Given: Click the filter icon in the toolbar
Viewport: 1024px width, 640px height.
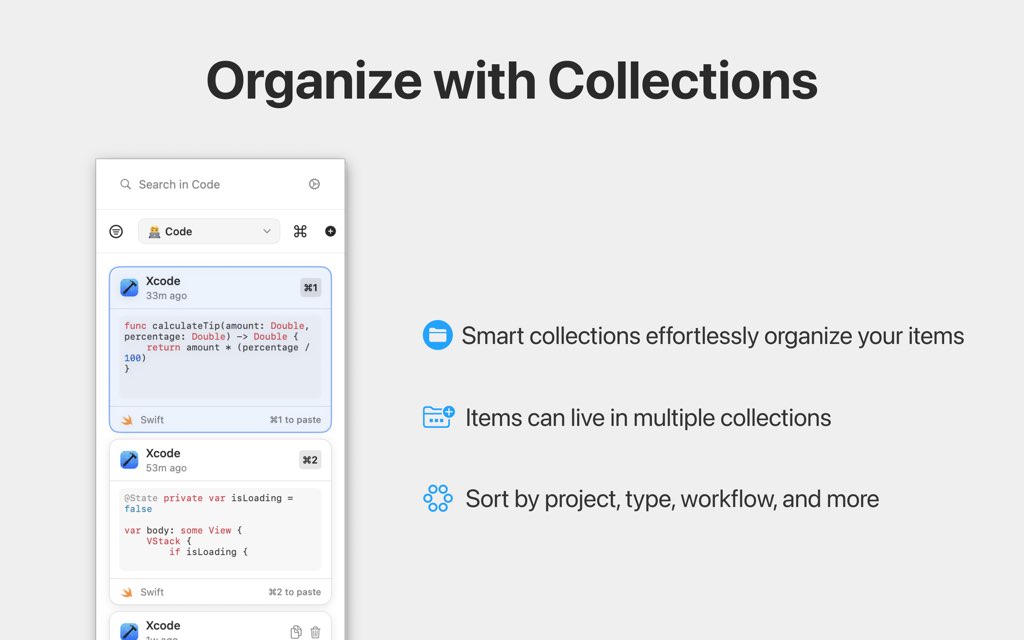Looking at the screenshot, I should click(115, 231).
